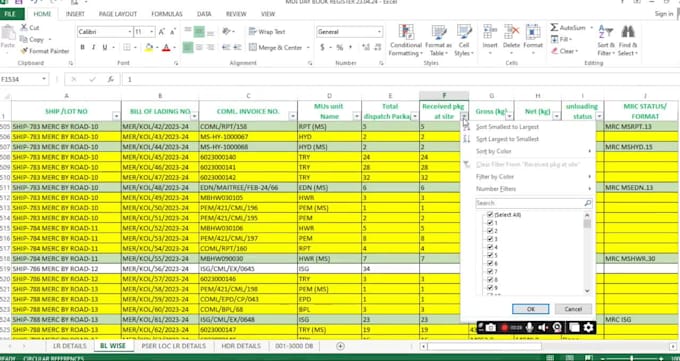The height and width of the screenshot is (361, 680).
Task: Cancel the filter dropdown
Action: pos(573,309)
